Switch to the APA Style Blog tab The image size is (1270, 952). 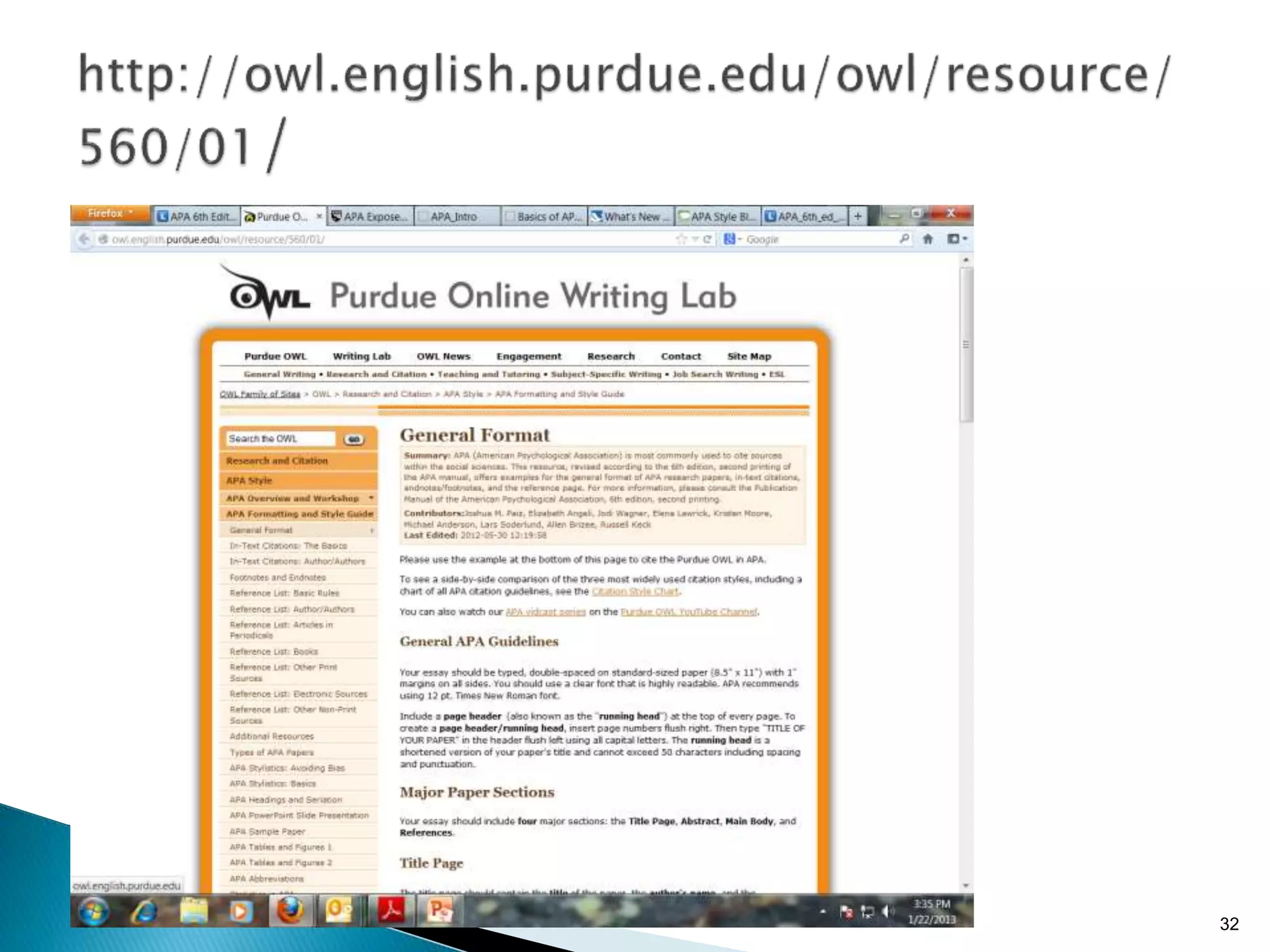(x=717, y=216)
